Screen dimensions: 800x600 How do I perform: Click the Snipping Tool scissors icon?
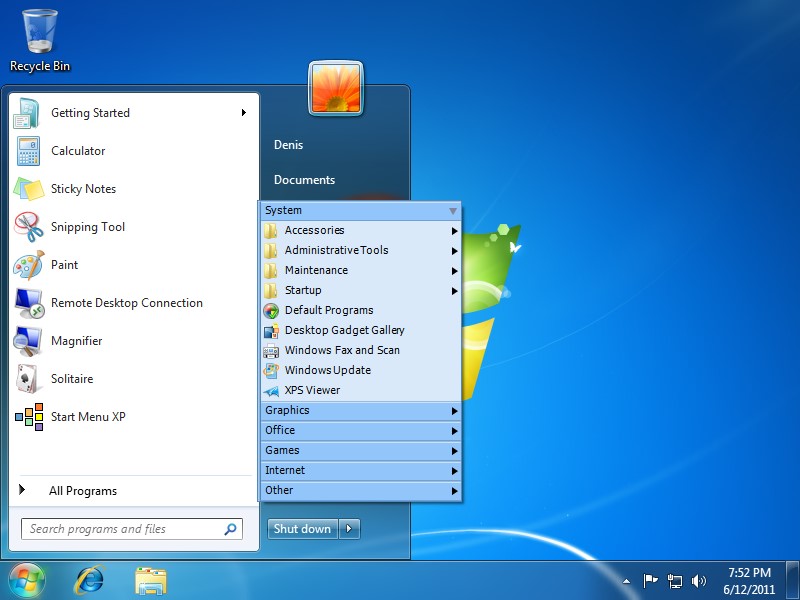click(x=29, y=227)
